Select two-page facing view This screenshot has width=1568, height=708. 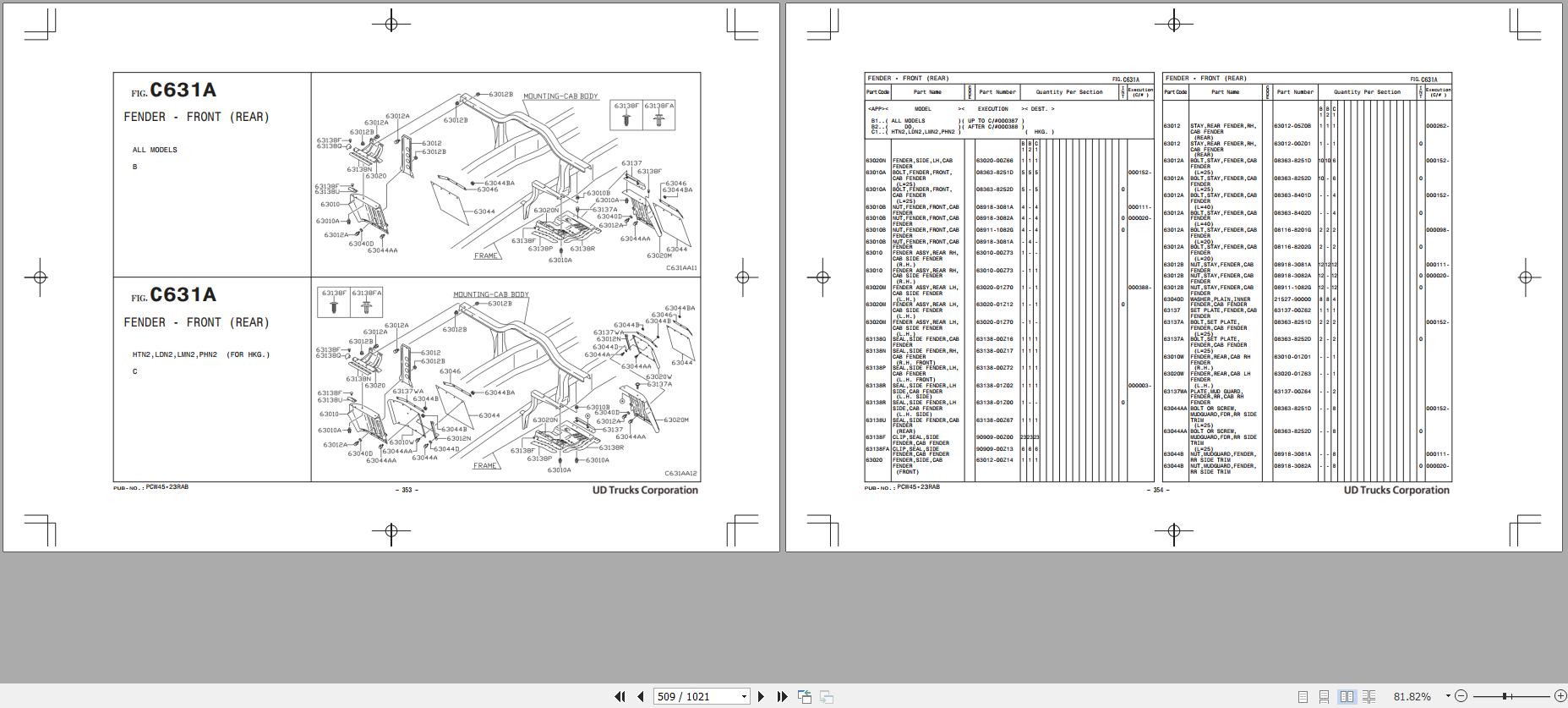click(1347, 696)
